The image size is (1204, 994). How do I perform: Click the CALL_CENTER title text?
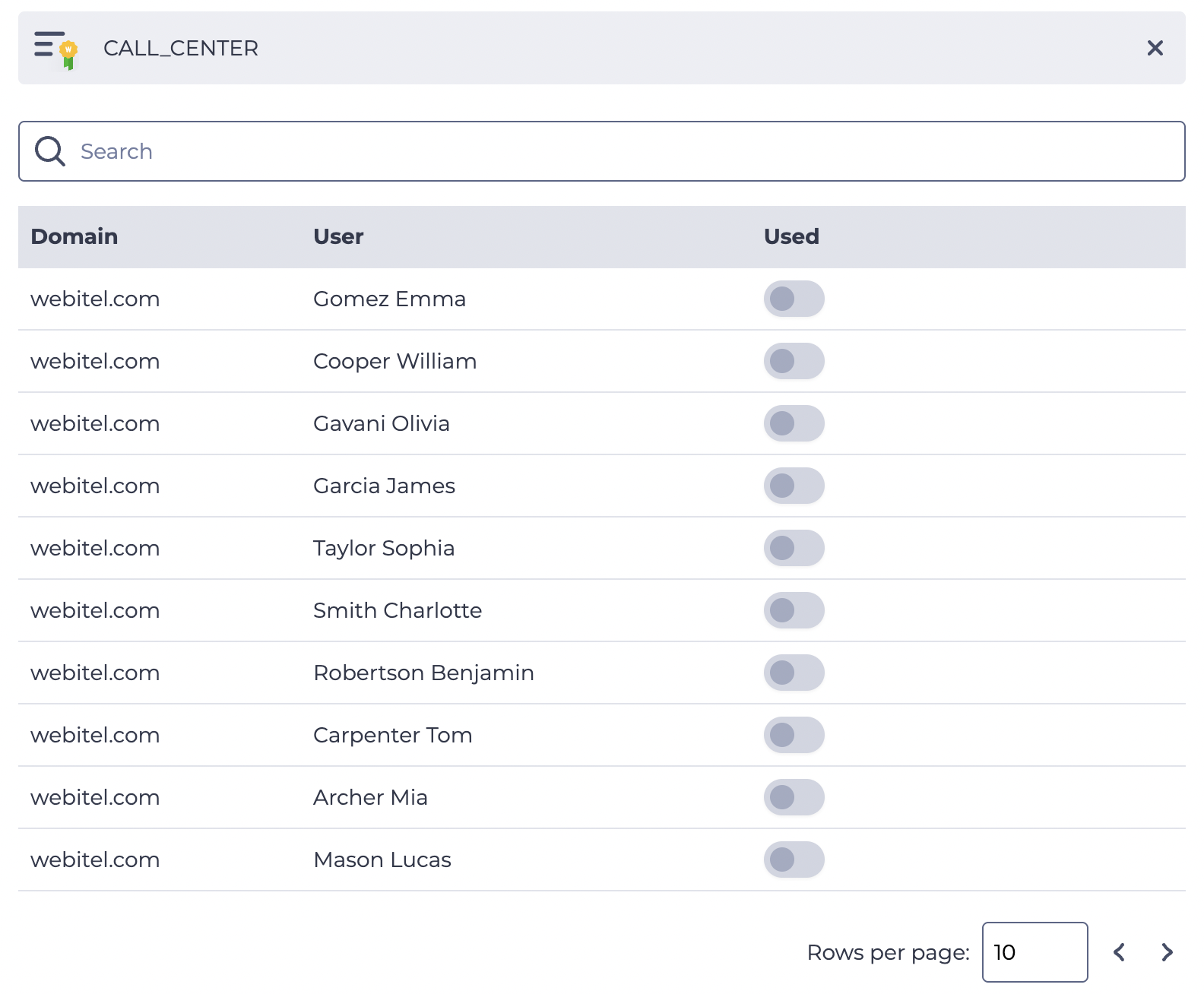click(181, 48)
